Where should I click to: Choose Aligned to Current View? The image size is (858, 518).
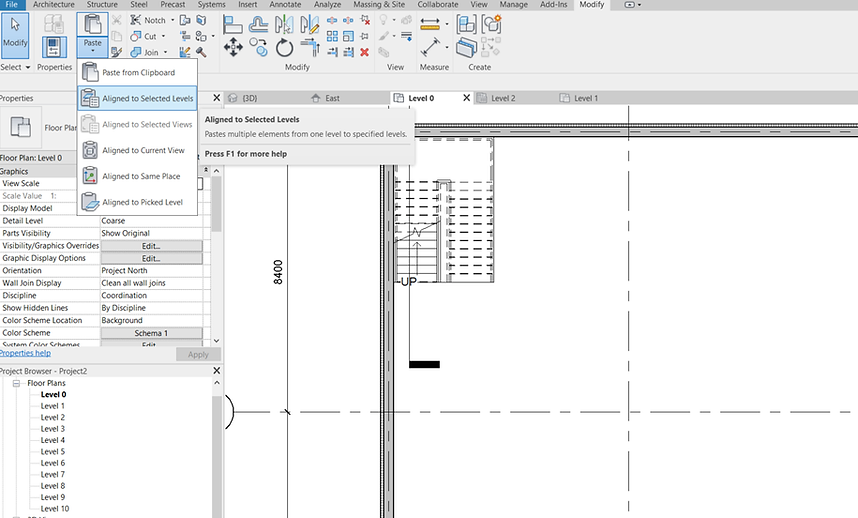(x=137, y=150)
